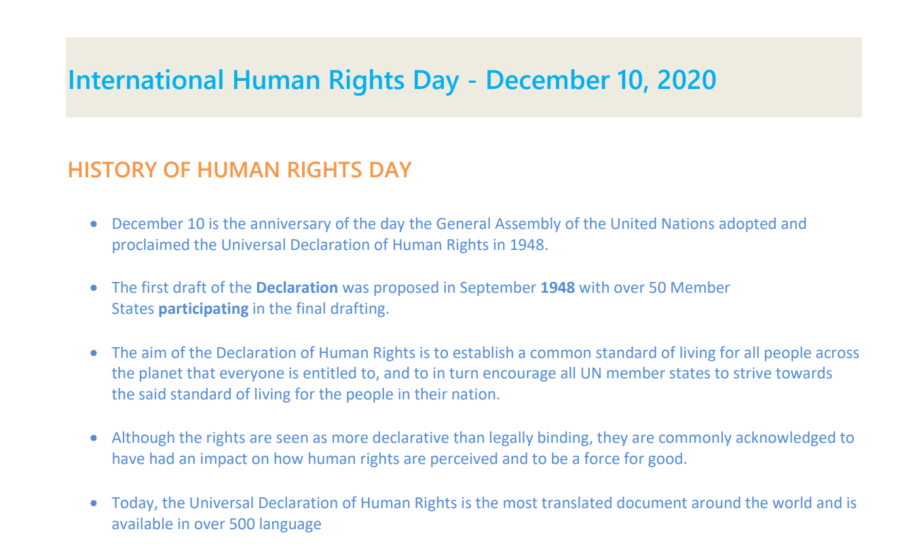Click the bold word participating
Screen dimensions: 900x557
pos(203,309)
